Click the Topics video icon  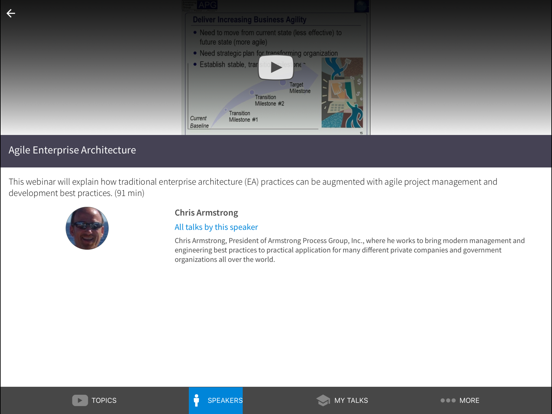click(x=80, y=400)
